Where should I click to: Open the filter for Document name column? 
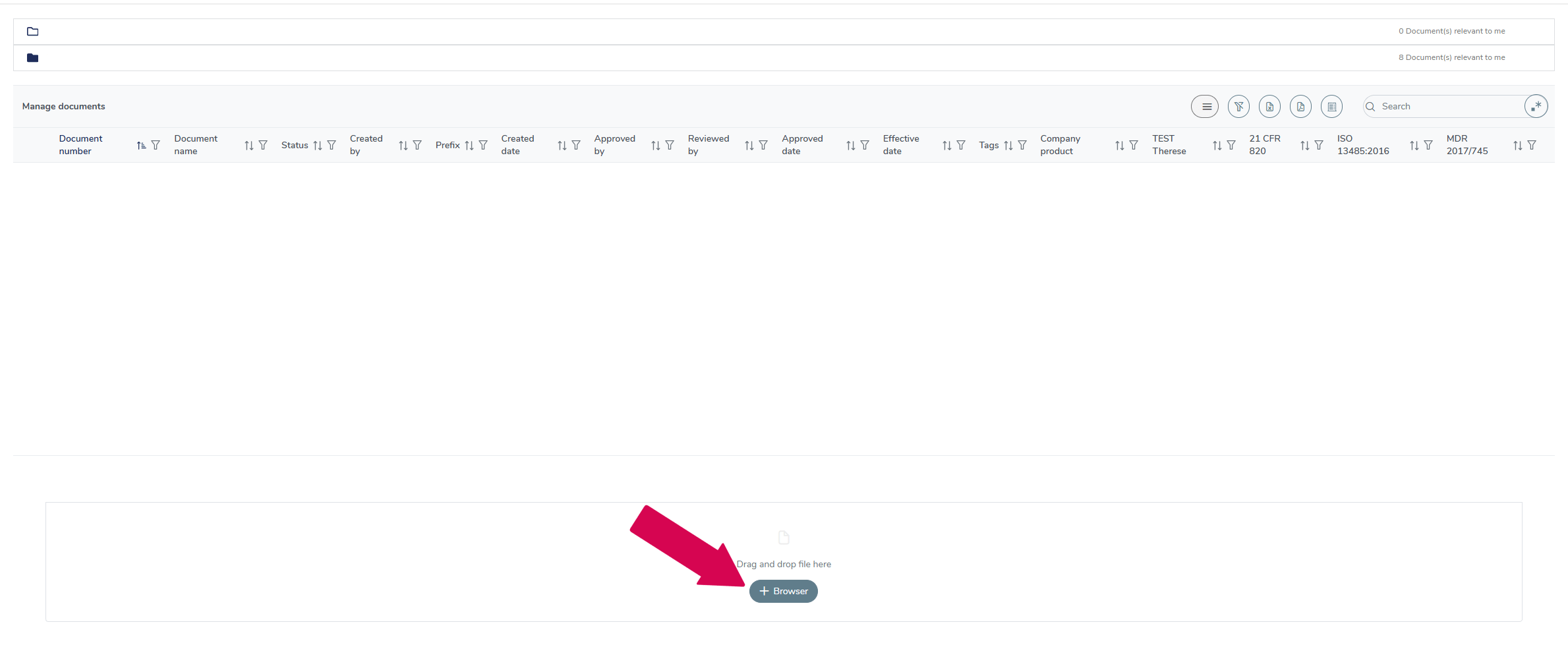(262, 145)
